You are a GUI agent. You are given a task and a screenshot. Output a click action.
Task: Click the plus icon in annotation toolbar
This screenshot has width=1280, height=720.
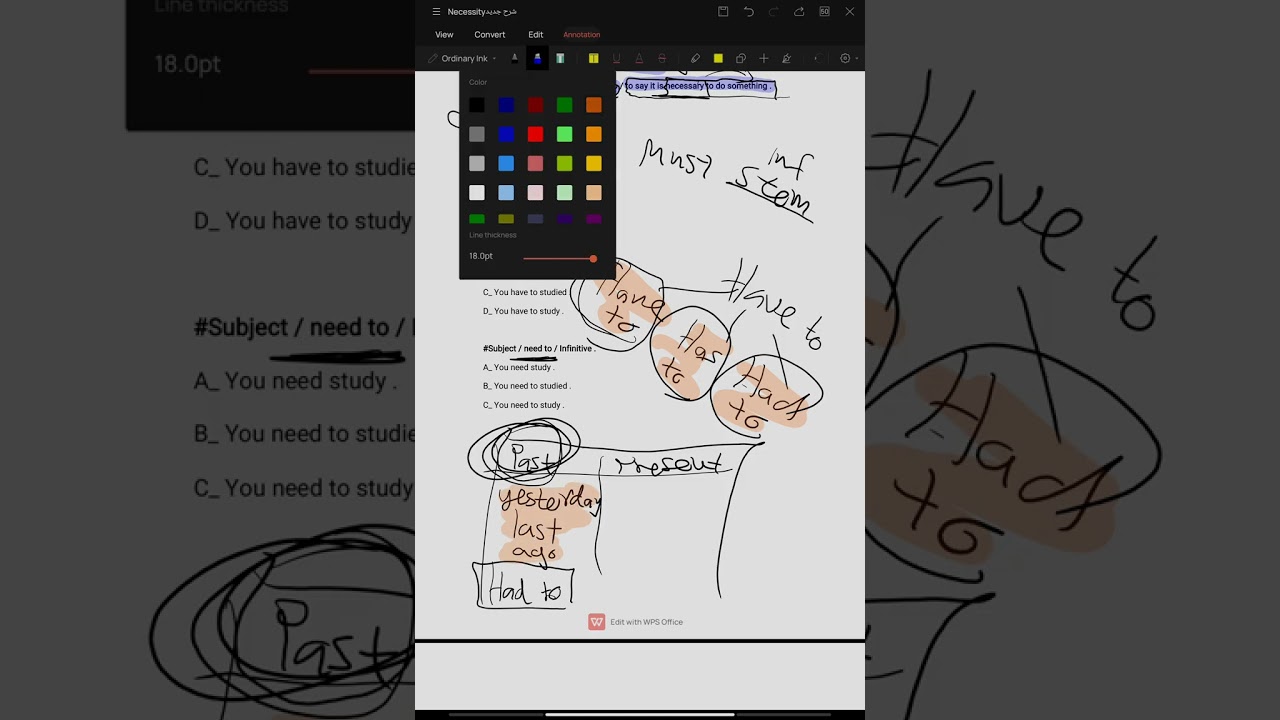point(764,58)
